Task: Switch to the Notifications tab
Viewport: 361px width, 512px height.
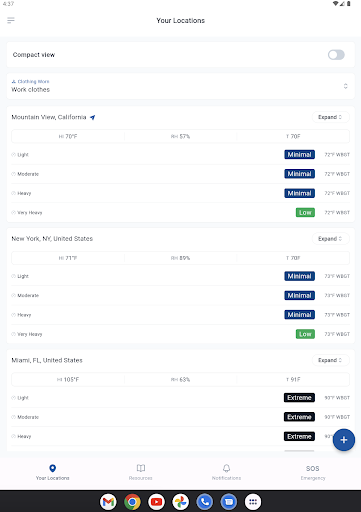Action: [226, 472]
